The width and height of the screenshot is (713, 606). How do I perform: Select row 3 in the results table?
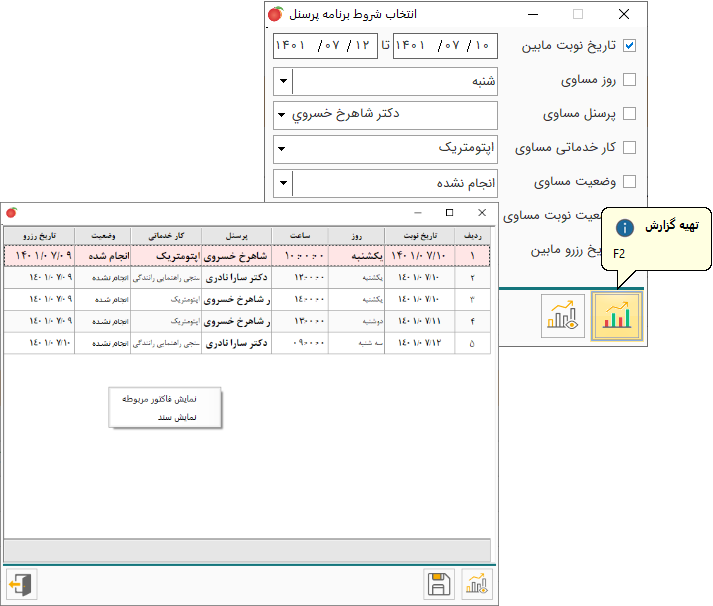(245, 299)
